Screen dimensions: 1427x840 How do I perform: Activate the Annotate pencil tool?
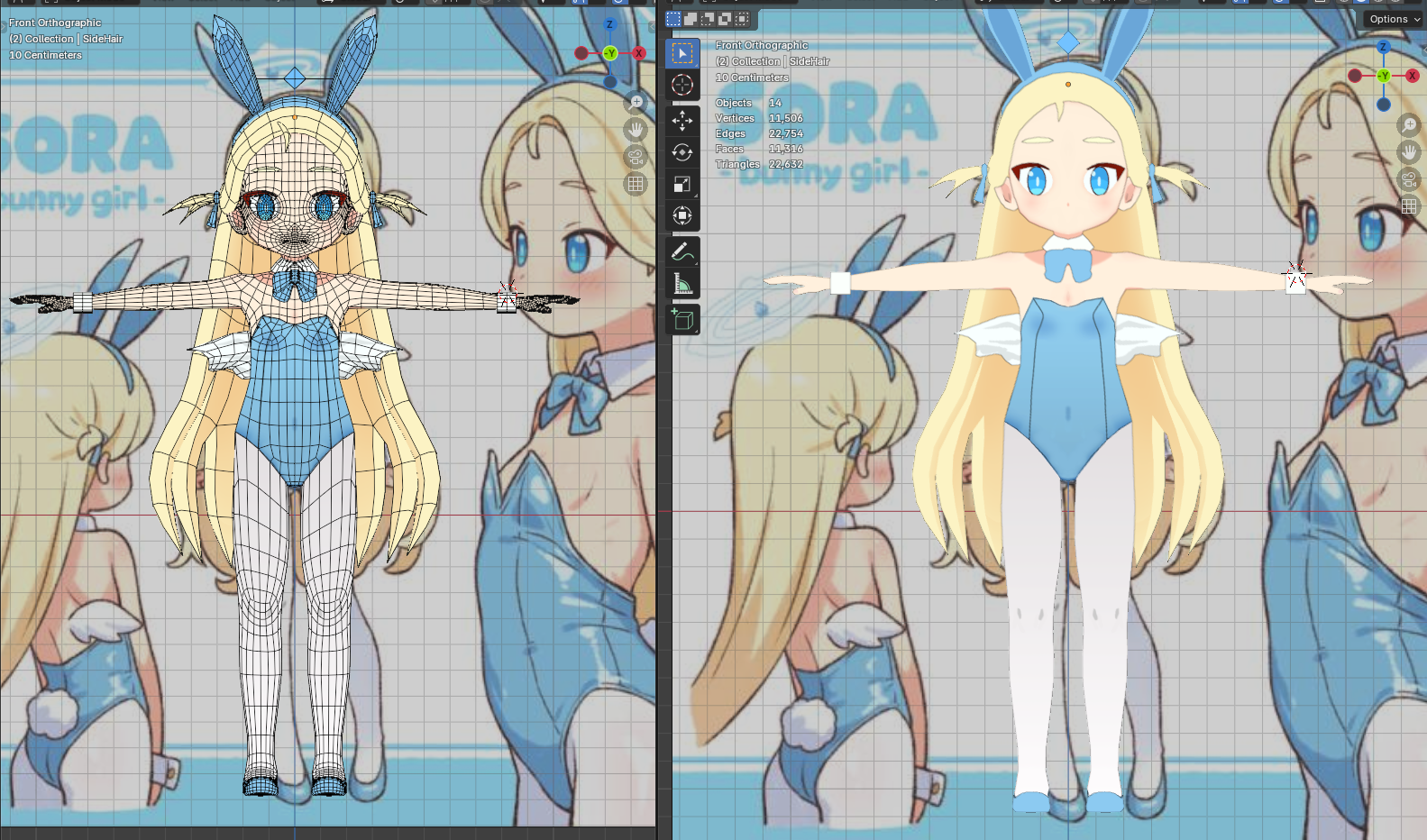pos(682,251)
